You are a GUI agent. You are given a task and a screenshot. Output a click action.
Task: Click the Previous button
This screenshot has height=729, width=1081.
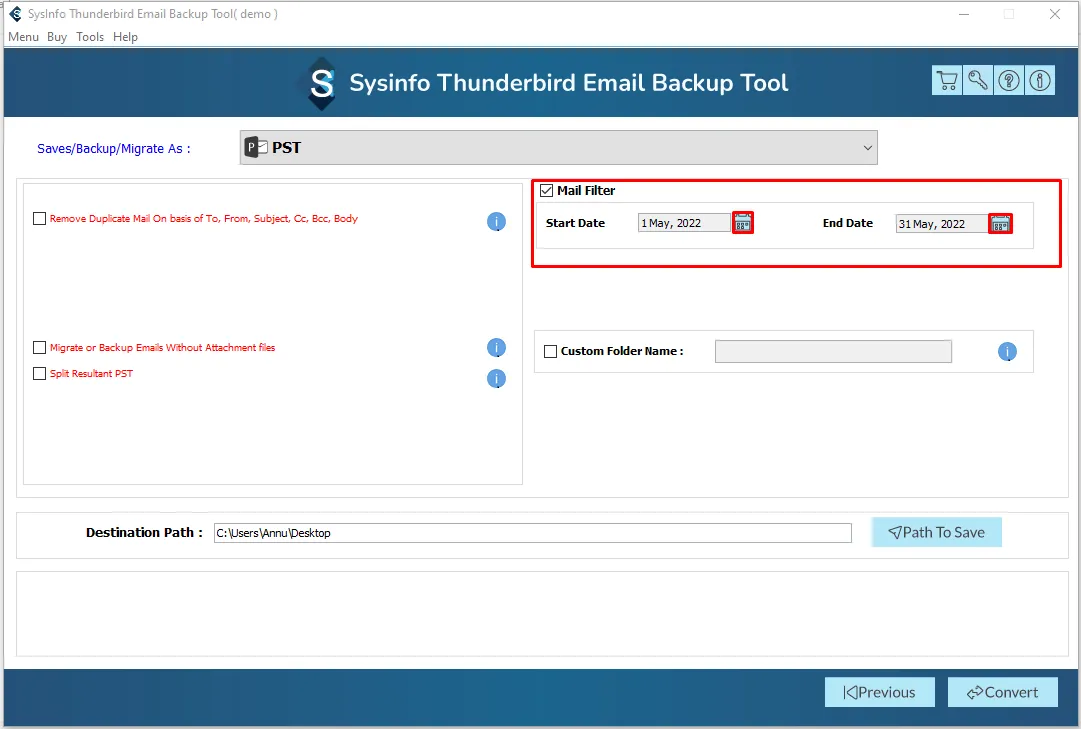click(880, 692)
